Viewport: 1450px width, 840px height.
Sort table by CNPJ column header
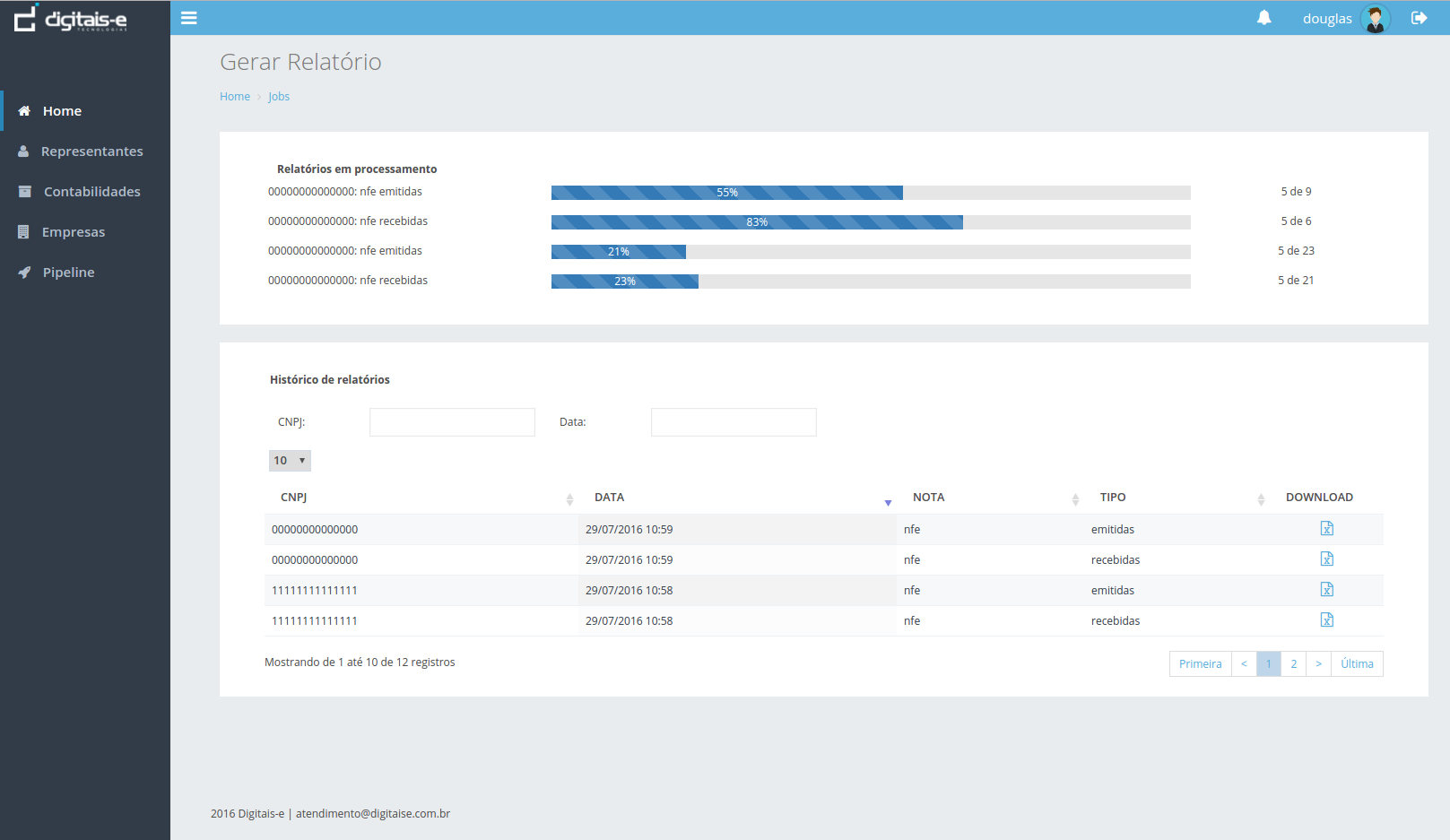point(294,498)
